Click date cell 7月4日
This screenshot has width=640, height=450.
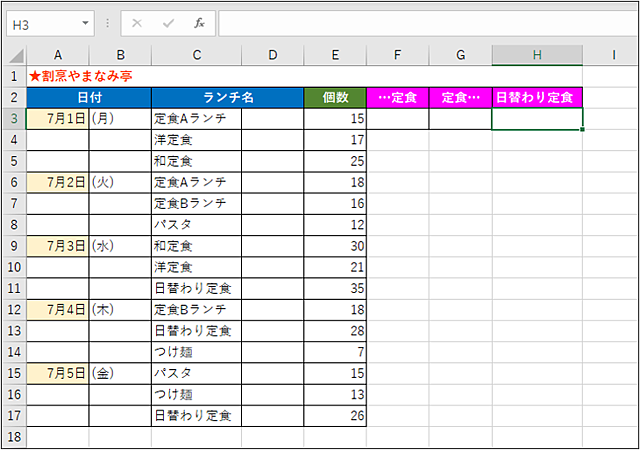[x=58, y=310]
